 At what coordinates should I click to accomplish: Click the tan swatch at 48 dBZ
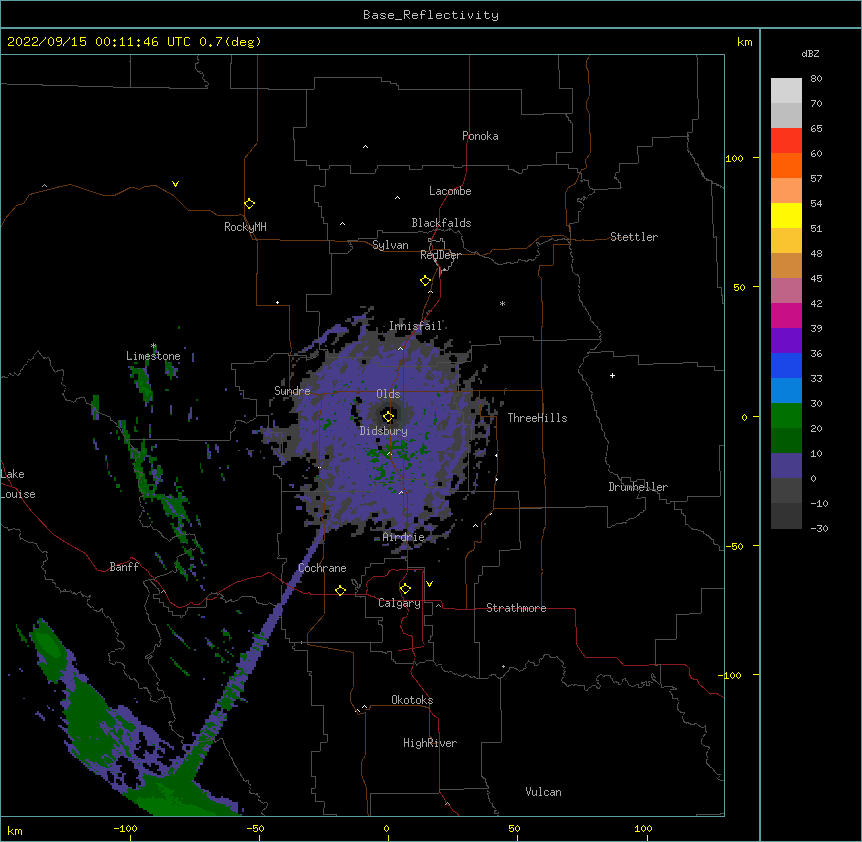tap(786, 265)
